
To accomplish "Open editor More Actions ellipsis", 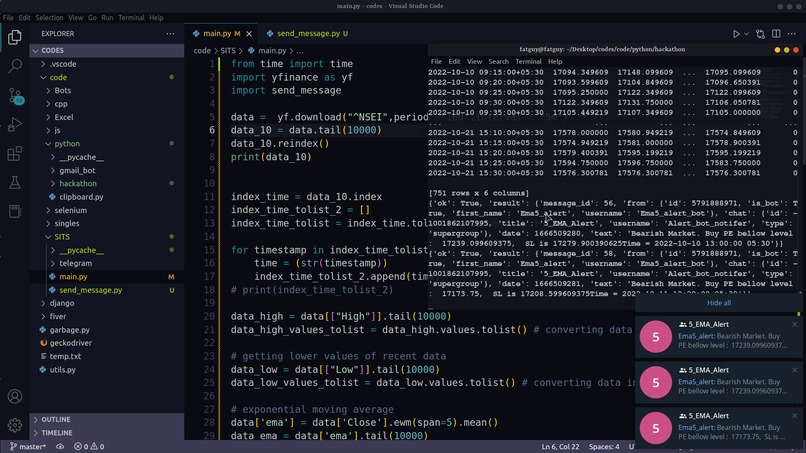I will 792,34.
